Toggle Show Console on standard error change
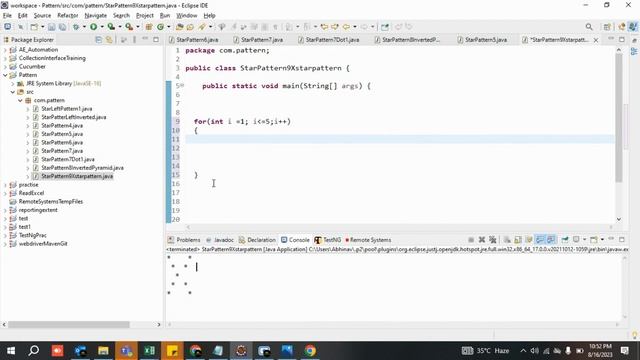 (551, 240)
